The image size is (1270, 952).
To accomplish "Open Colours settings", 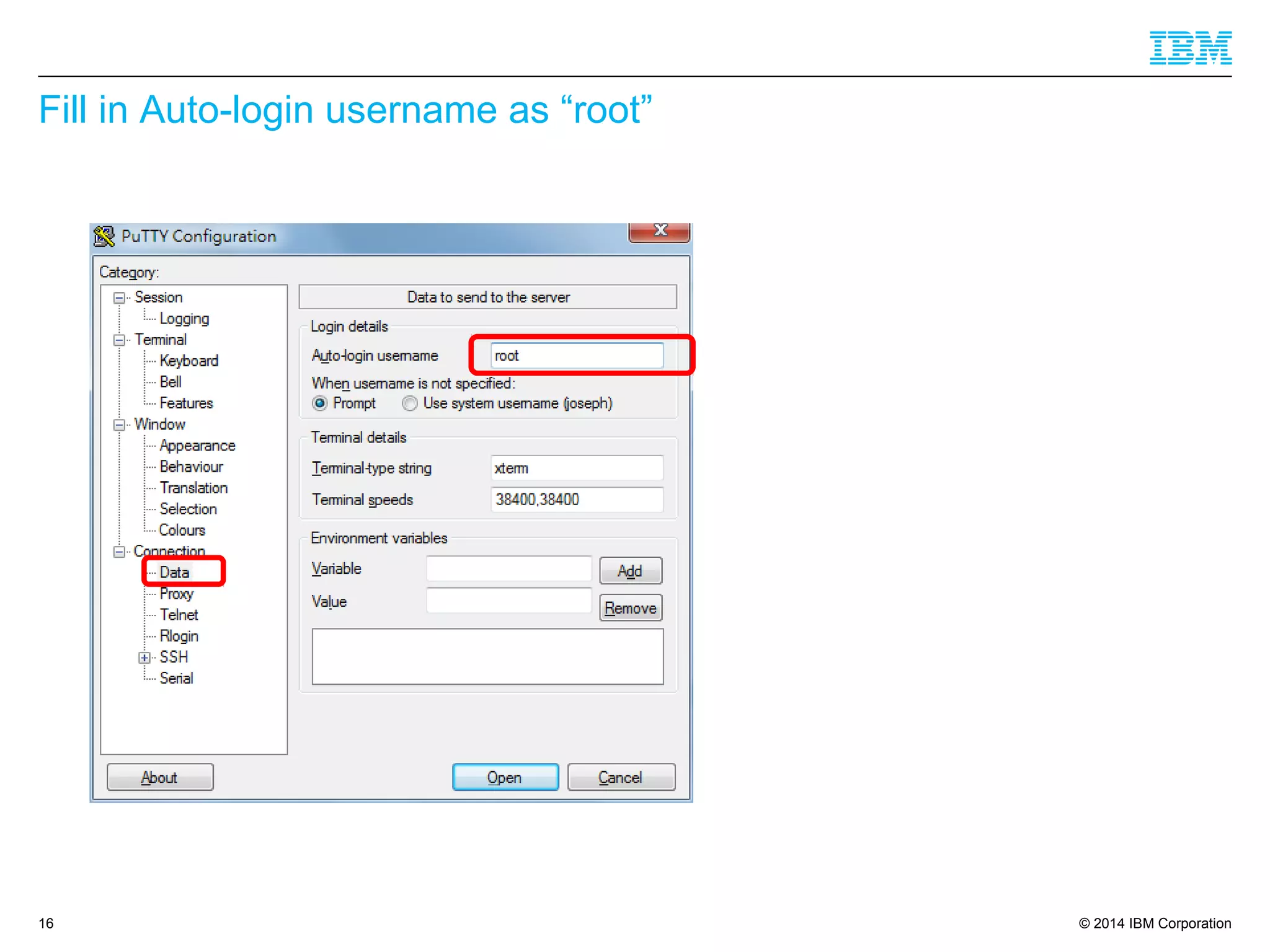I will pos(182,530).
